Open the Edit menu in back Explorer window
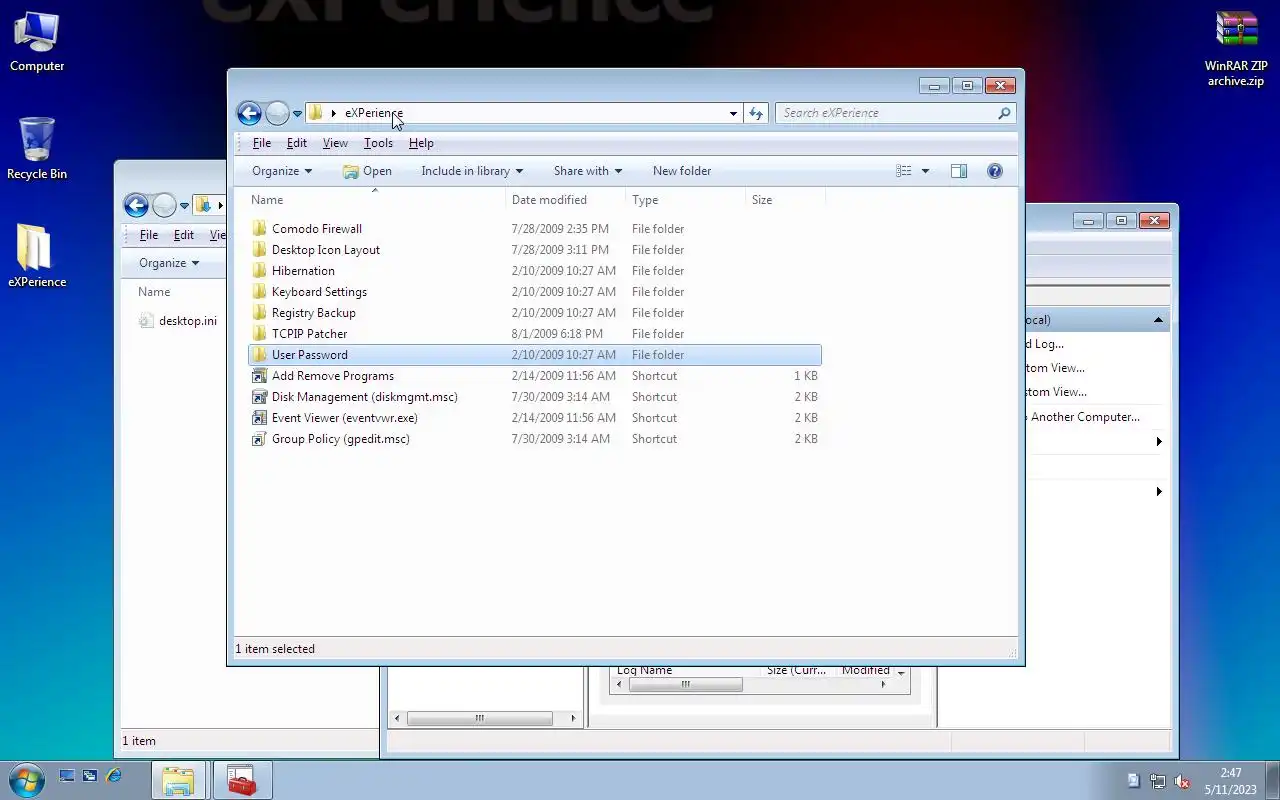This screenshot has height=800, width=1280. tap(184, 235)
